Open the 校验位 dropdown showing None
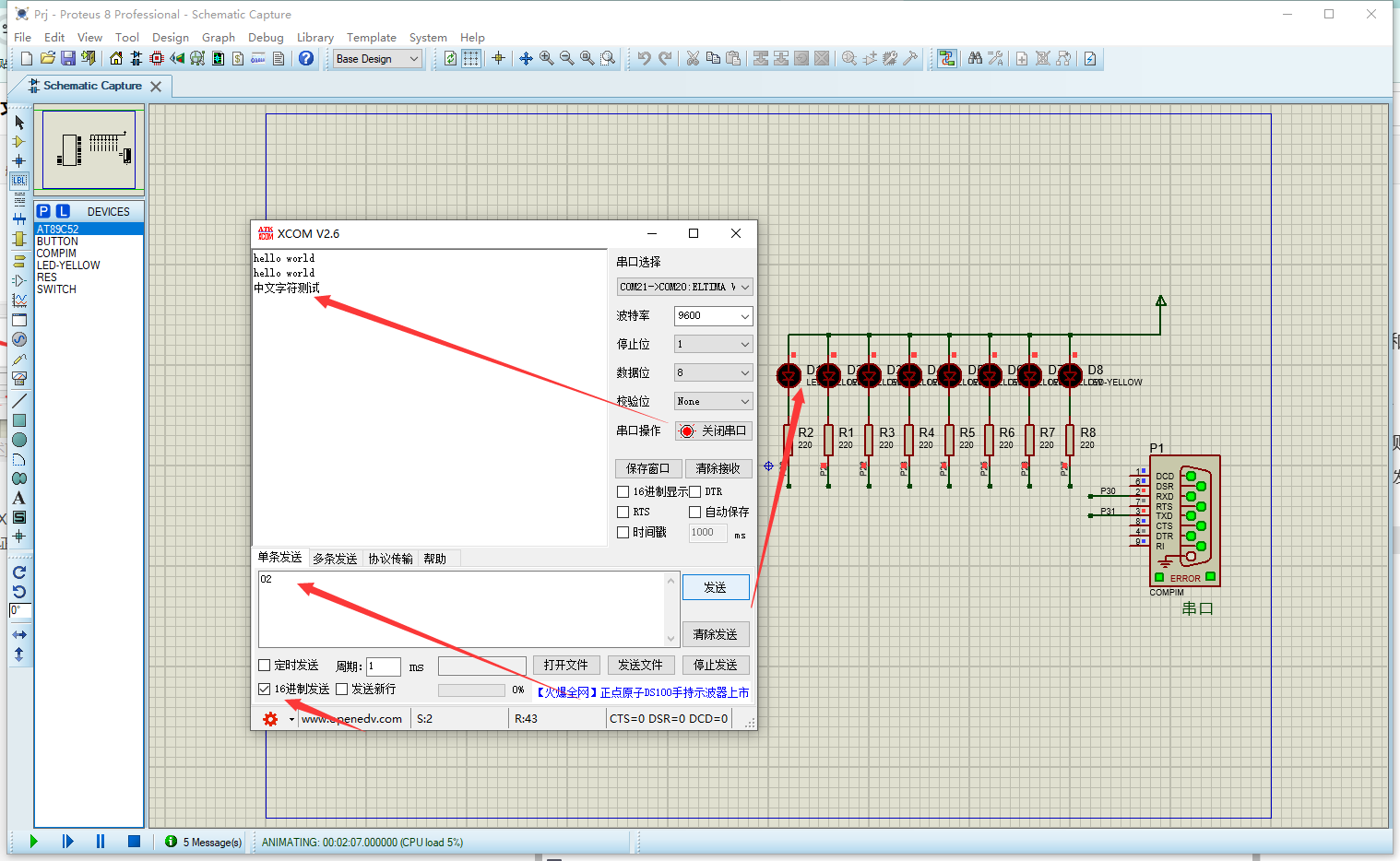This screenshot has height=861, width=1400. [714, 401]
